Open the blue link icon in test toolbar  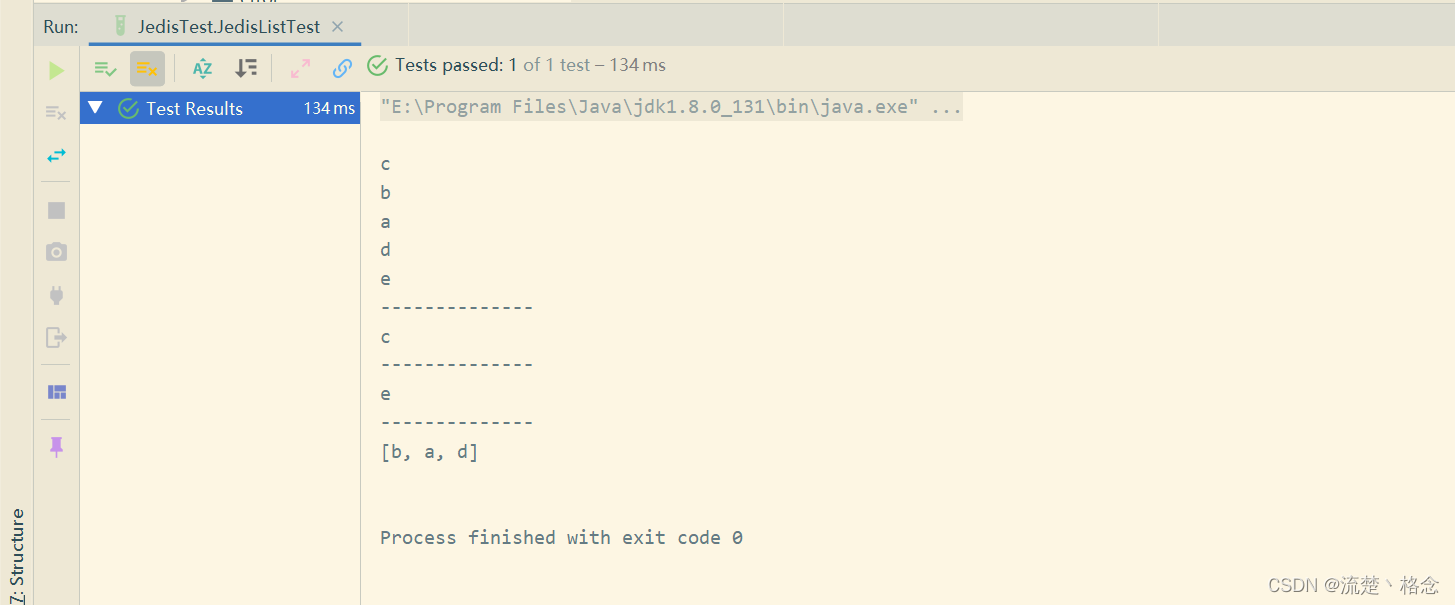[x=342, y=68]
